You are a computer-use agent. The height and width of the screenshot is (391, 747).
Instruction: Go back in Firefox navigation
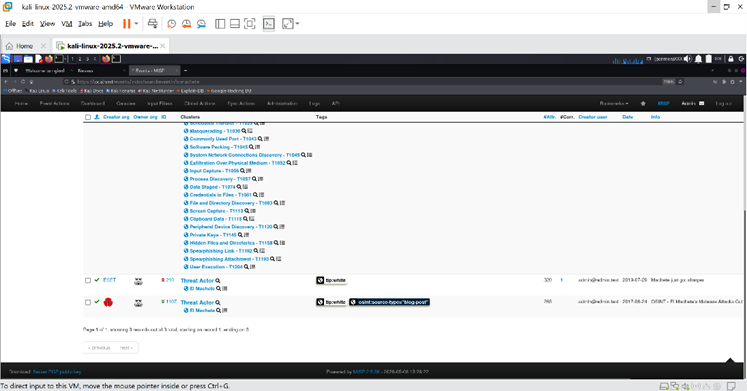coord(6,81)
